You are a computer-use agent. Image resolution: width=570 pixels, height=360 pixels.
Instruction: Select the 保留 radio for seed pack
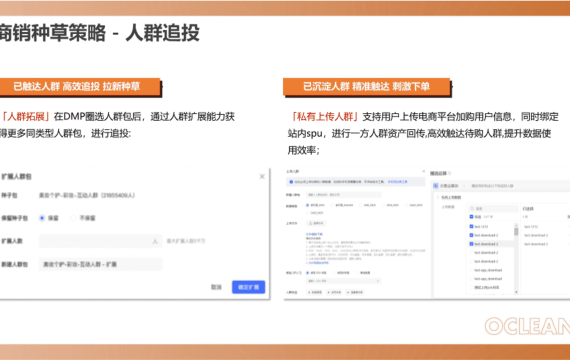pos(42,218)
